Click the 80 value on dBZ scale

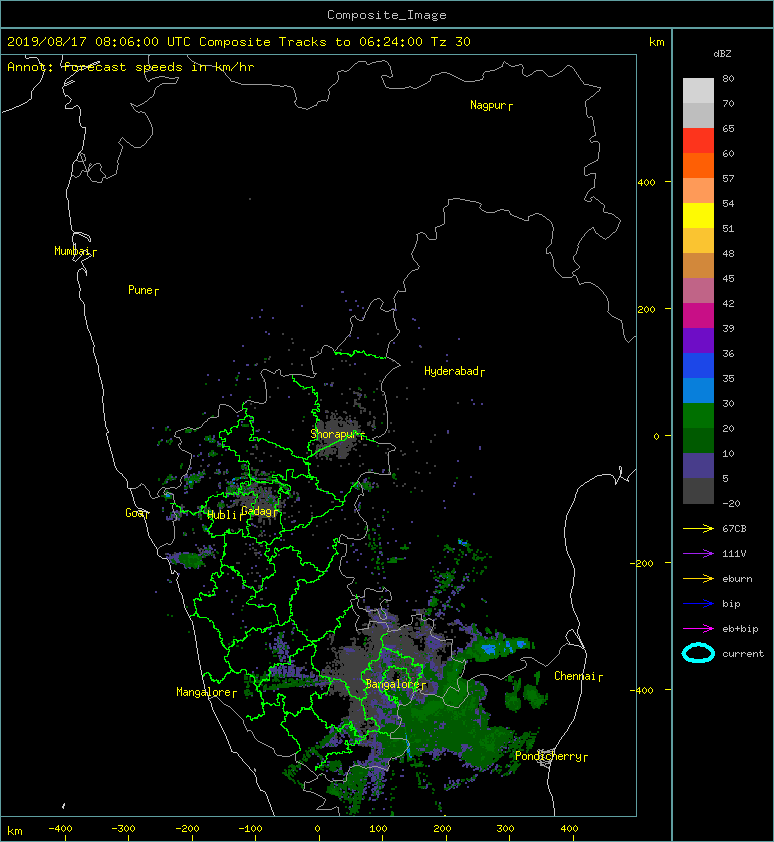[x=728, y=78]
